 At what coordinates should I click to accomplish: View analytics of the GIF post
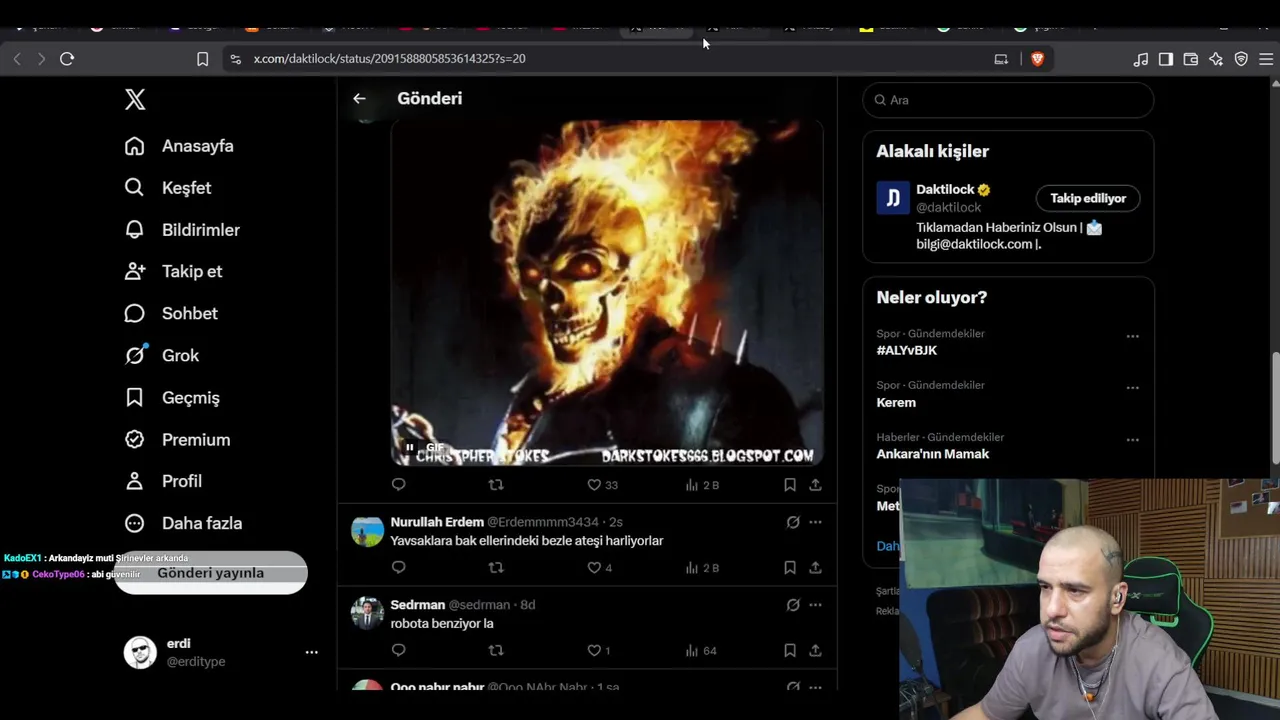(702, 485)
